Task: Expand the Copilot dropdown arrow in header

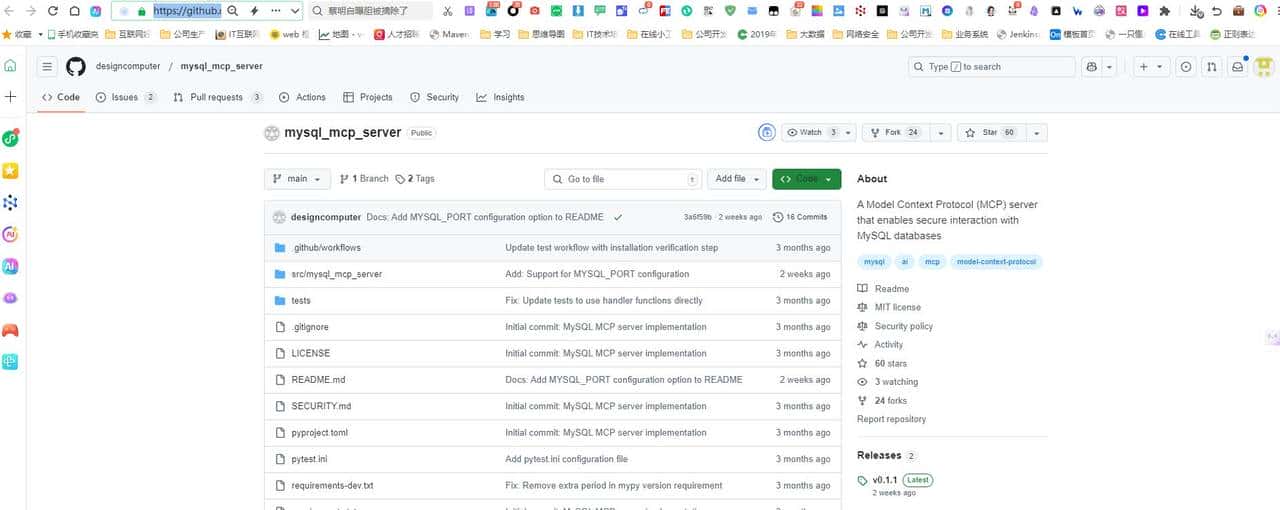Action: pyautogui.click(x=1108, y=67)
